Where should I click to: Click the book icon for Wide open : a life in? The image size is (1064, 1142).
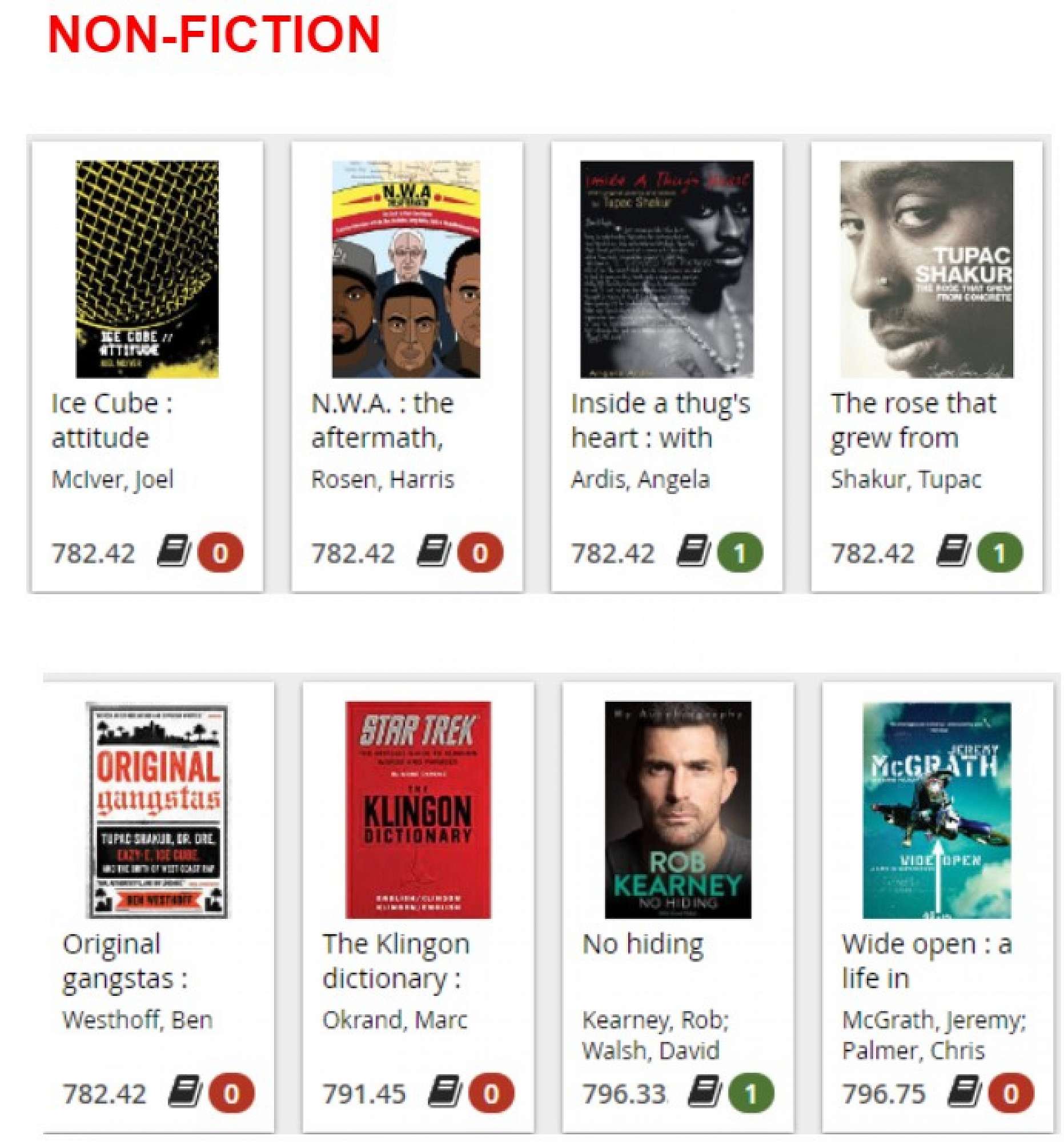pyautogui.click(x=964, y=1092)
